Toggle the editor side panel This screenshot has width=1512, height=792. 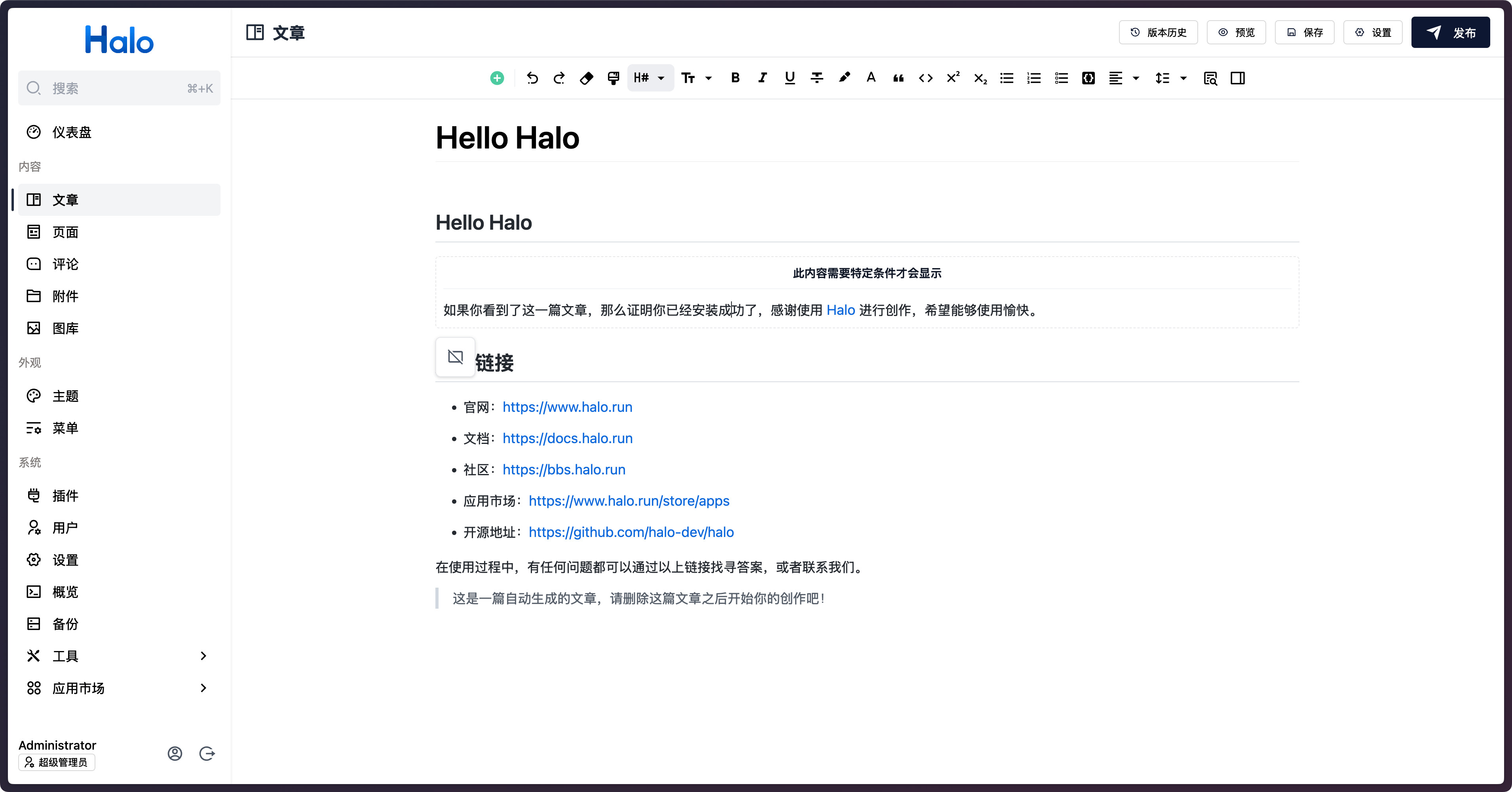click(1237, 78)
